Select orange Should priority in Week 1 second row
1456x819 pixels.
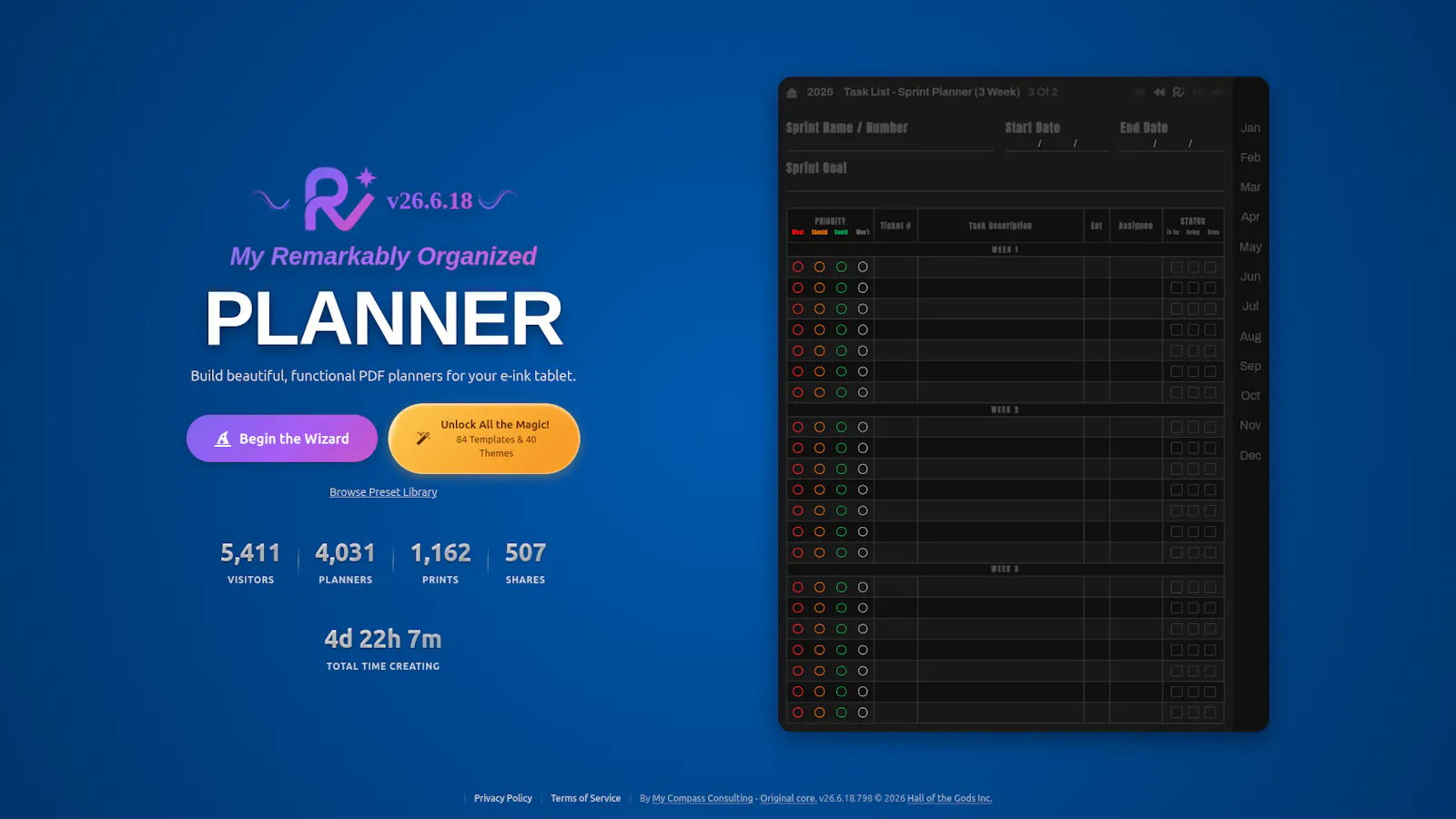tap(820, 288)
